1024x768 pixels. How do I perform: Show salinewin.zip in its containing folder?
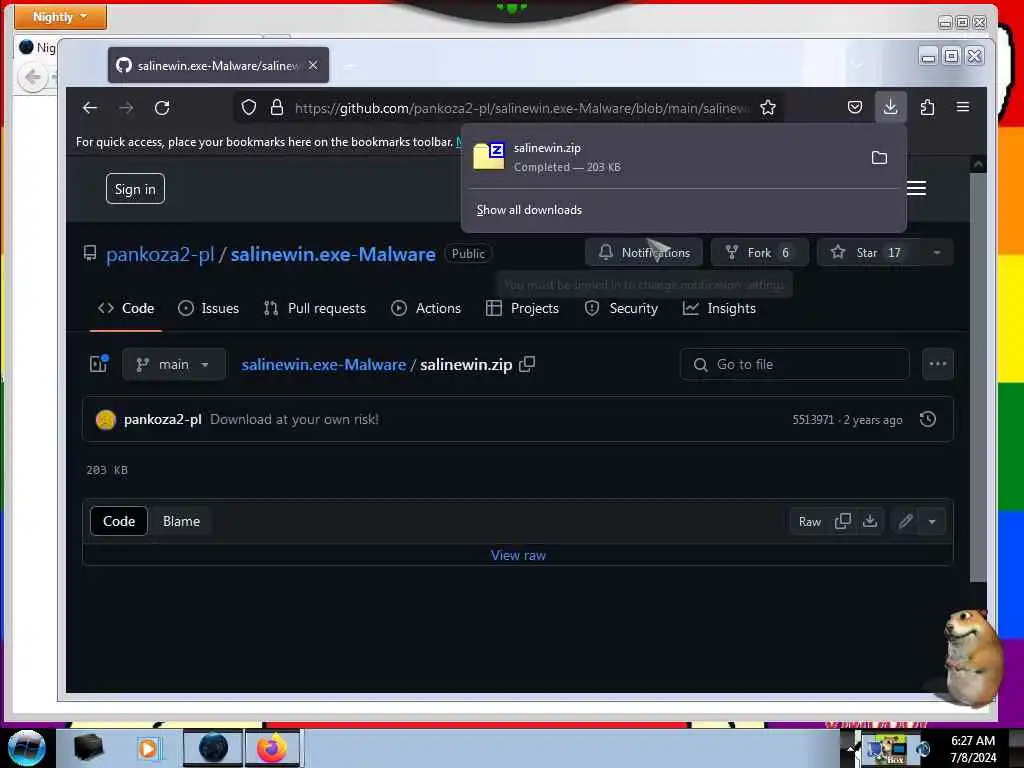[880, 157]
